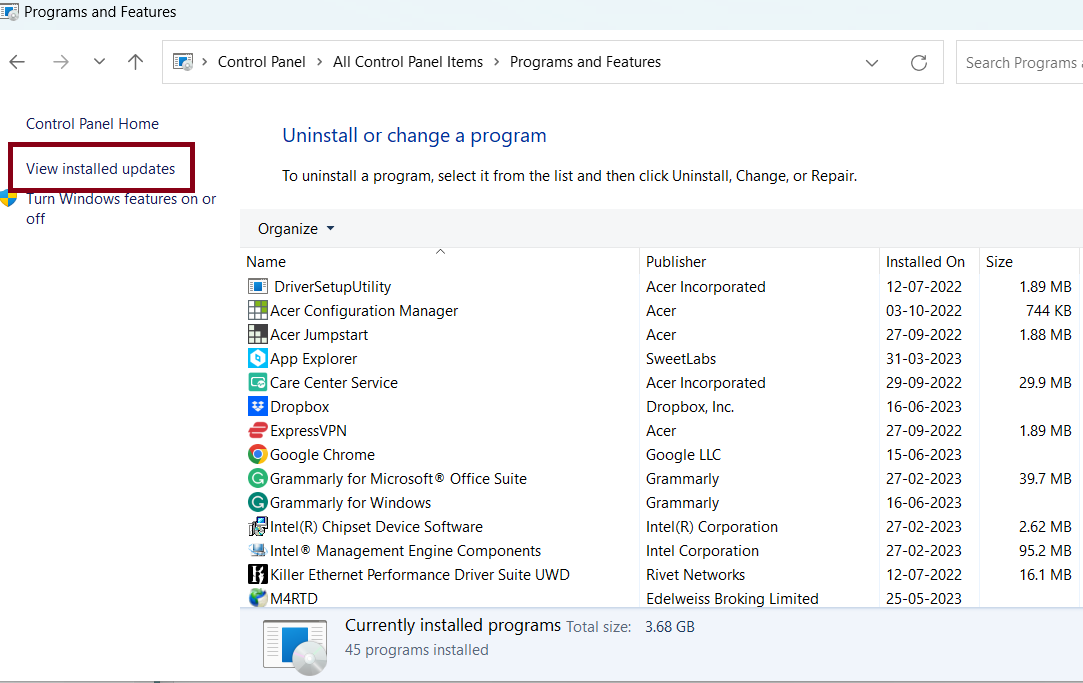
Task: Click the Dropbox, Inc. publisher cell
Action: [690, 407]
